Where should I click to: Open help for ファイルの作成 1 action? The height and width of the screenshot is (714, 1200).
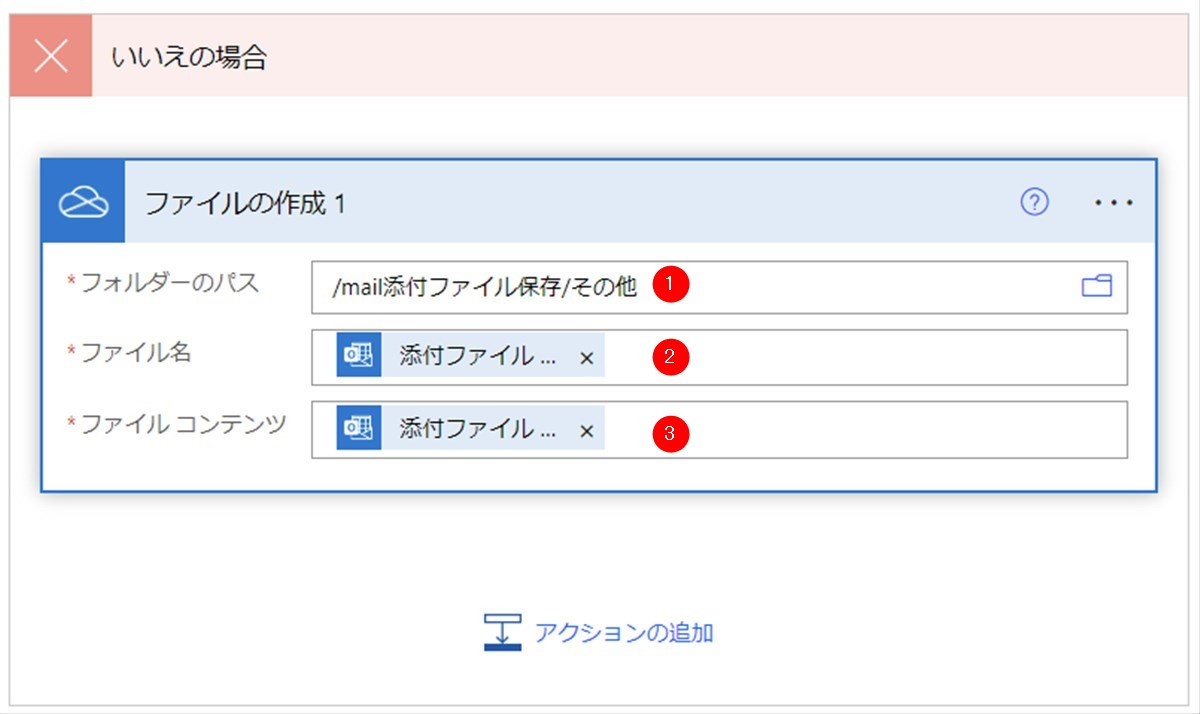(x=1034, y=203)
